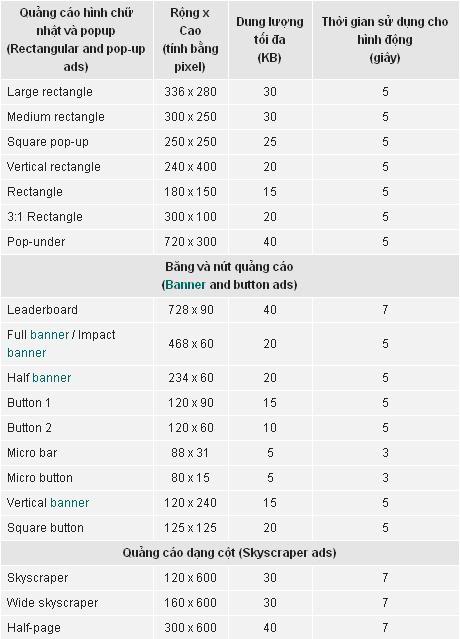Click the Leaderboard row label
Screen dimensions: 460x639
point(42,310)
